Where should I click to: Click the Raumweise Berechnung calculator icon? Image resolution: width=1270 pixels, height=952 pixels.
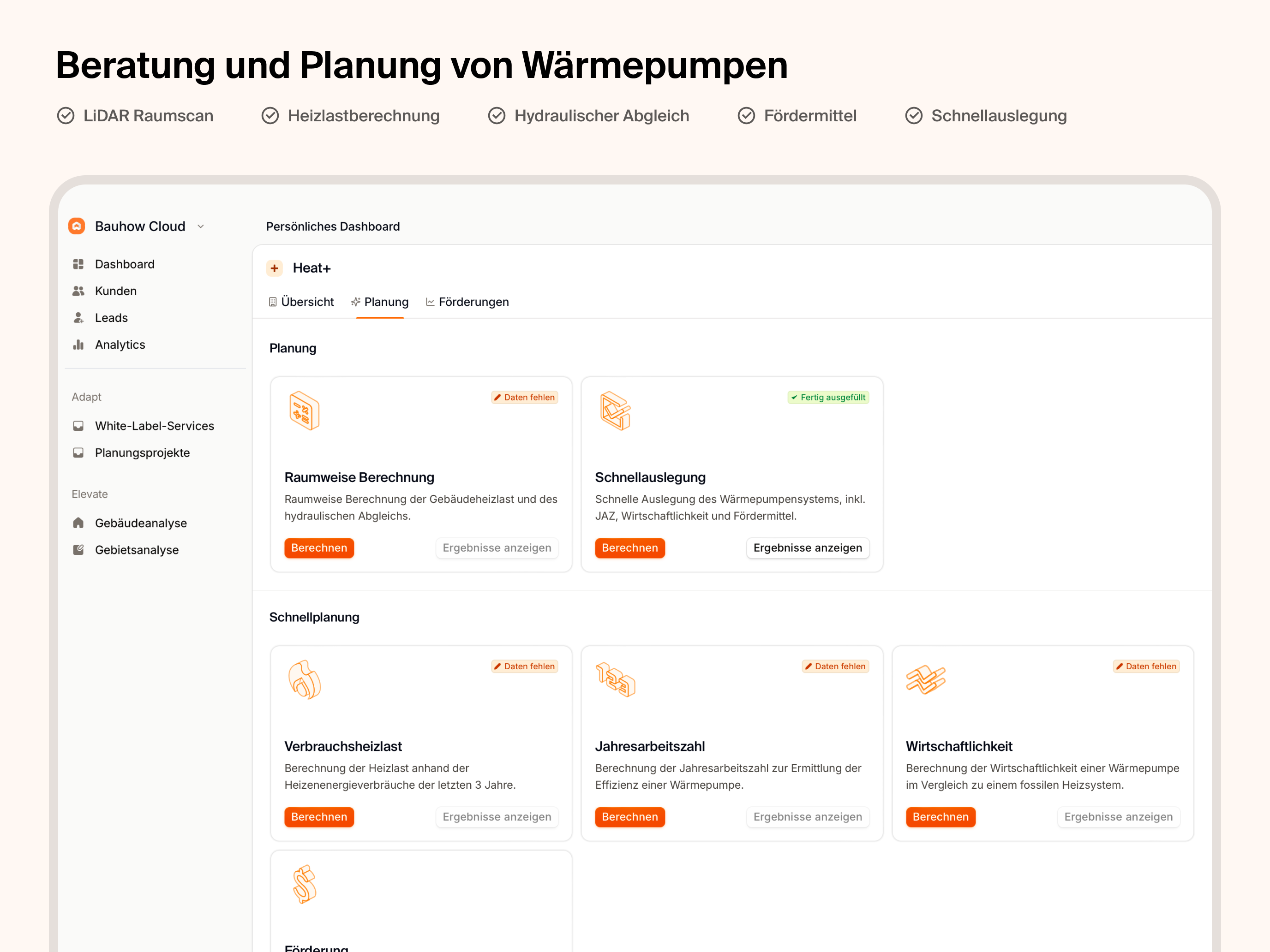click(x=304, y=411)
